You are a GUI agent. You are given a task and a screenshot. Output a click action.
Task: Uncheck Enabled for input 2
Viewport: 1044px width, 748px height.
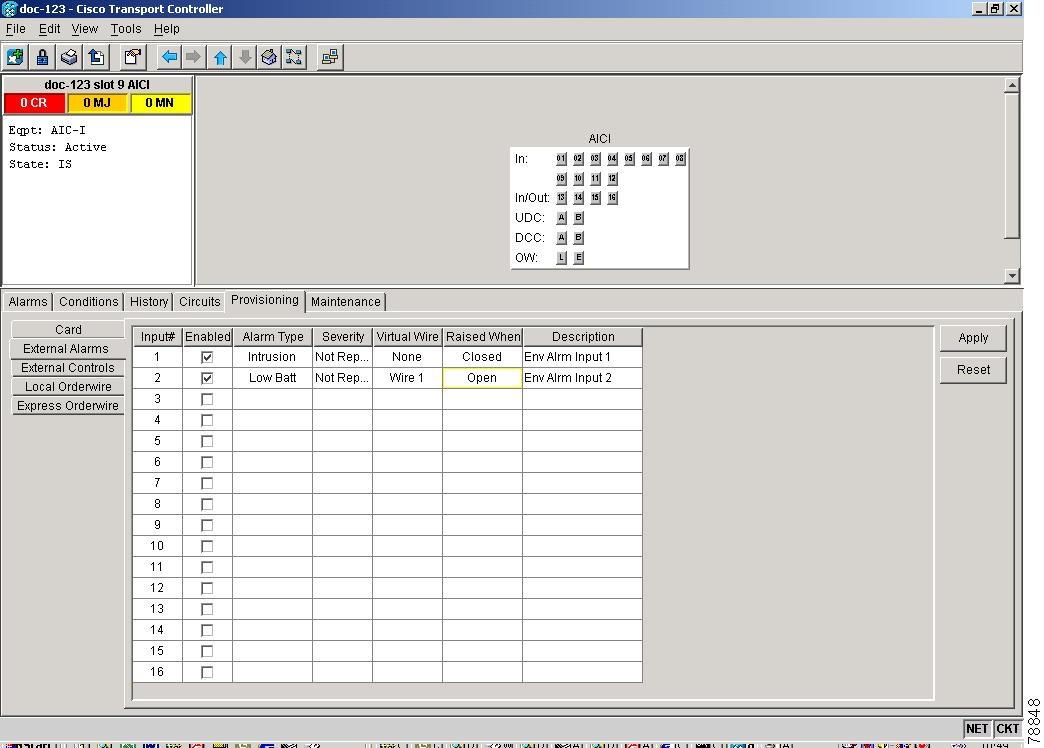pyautogui.click(x=207, y=378)
